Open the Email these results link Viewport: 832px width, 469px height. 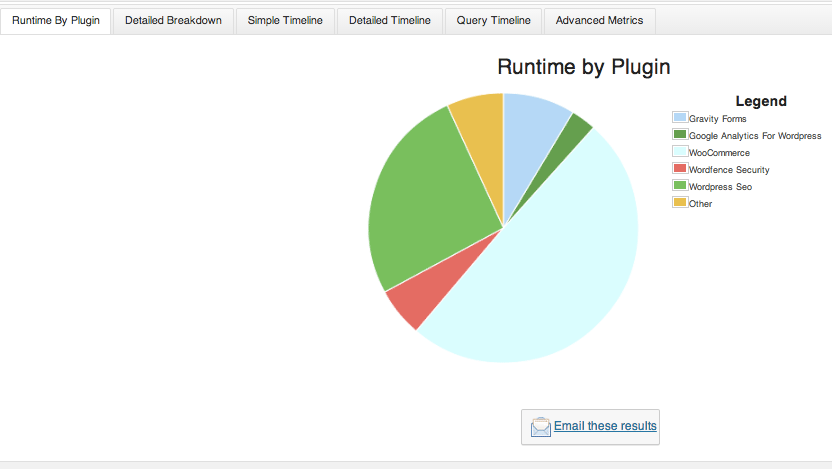click(605, 426)
